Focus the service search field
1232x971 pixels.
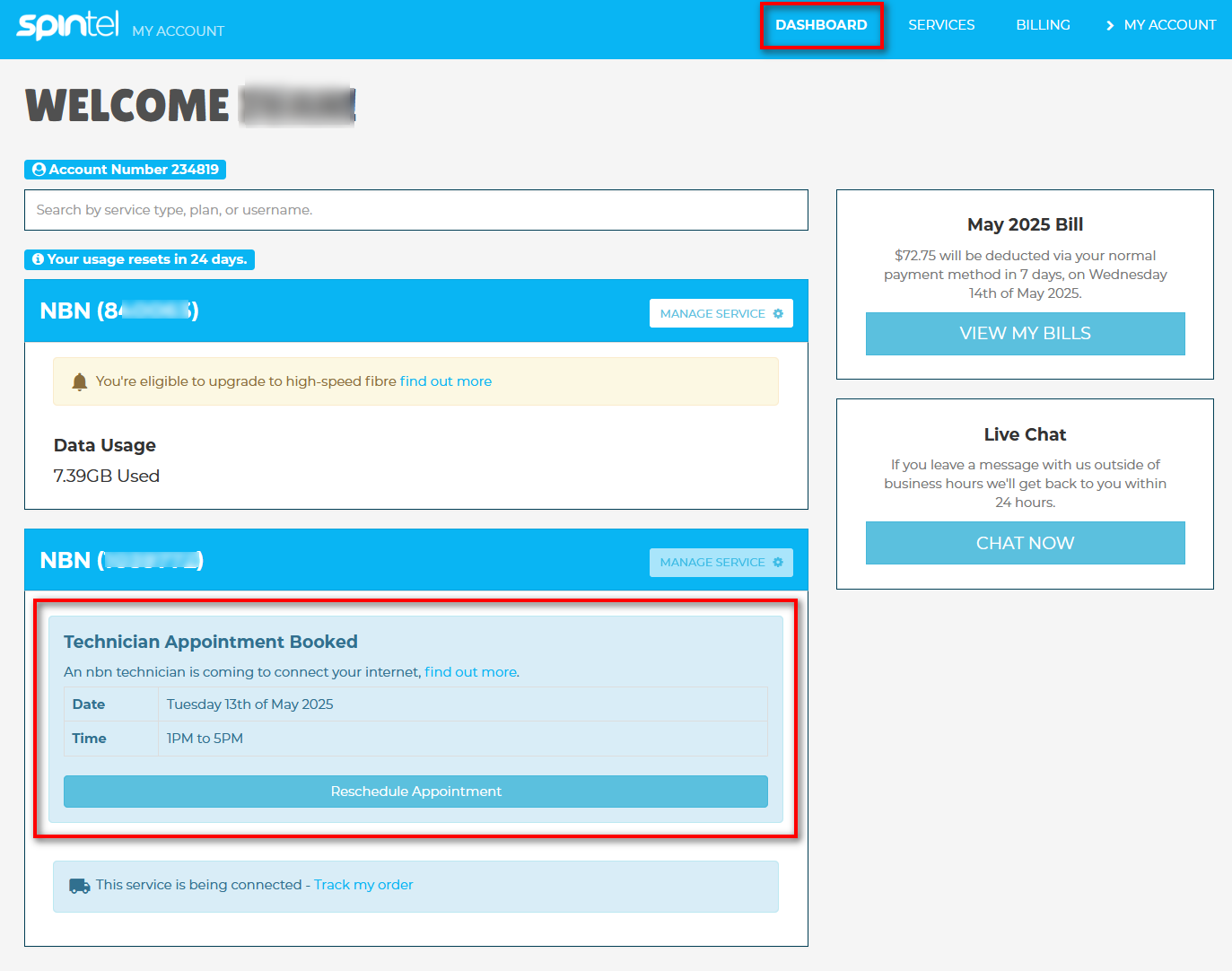coord(416,210)
